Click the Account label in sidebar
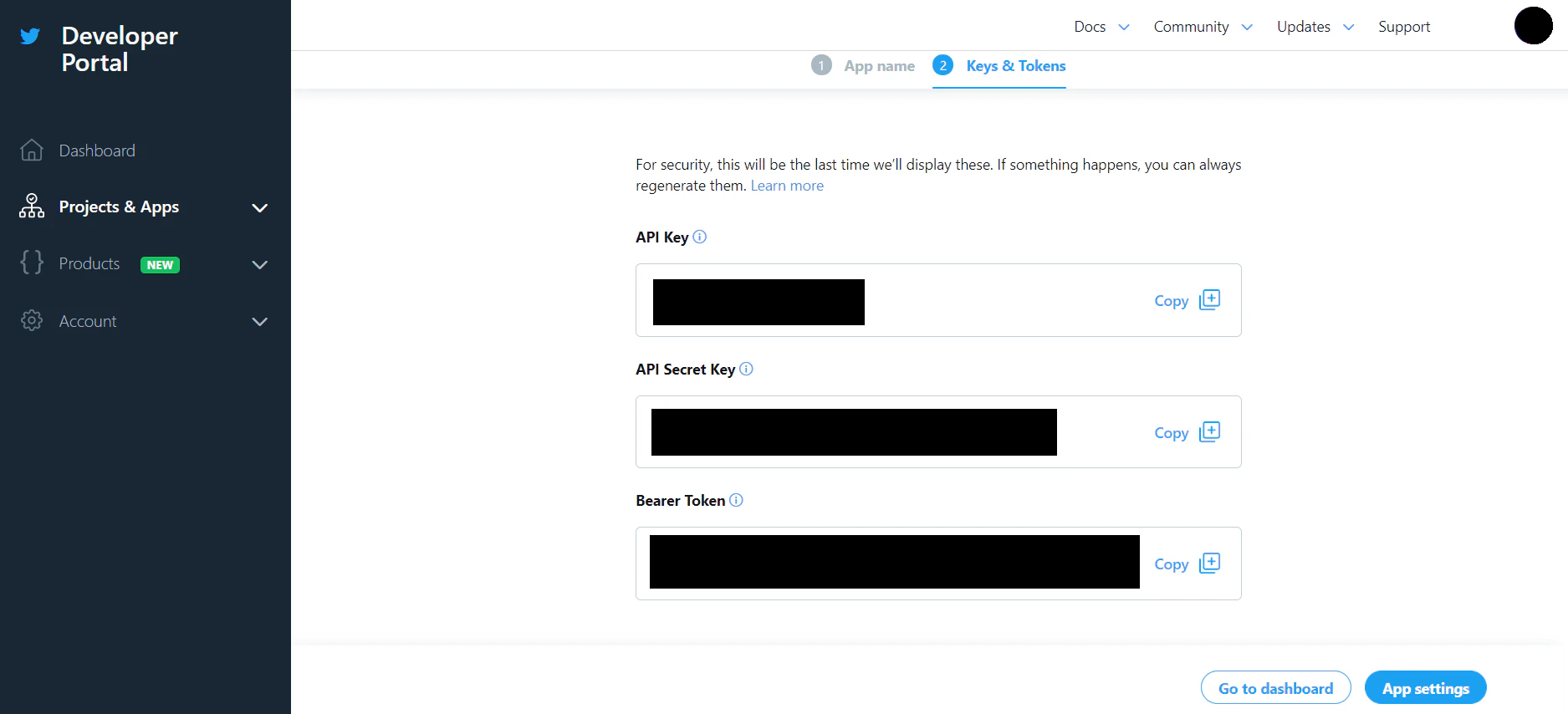The width and height of the screenshot is (1568, 714). [88, 321]
